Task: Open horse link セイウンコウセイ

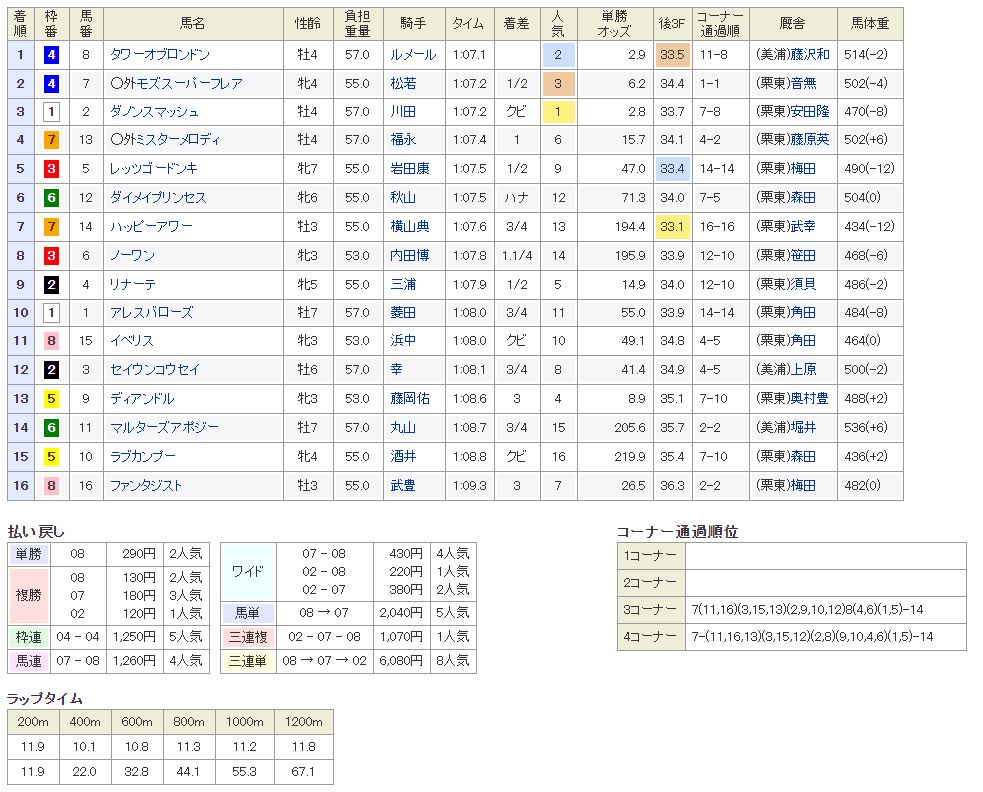Action: click(x=155, y=369)
